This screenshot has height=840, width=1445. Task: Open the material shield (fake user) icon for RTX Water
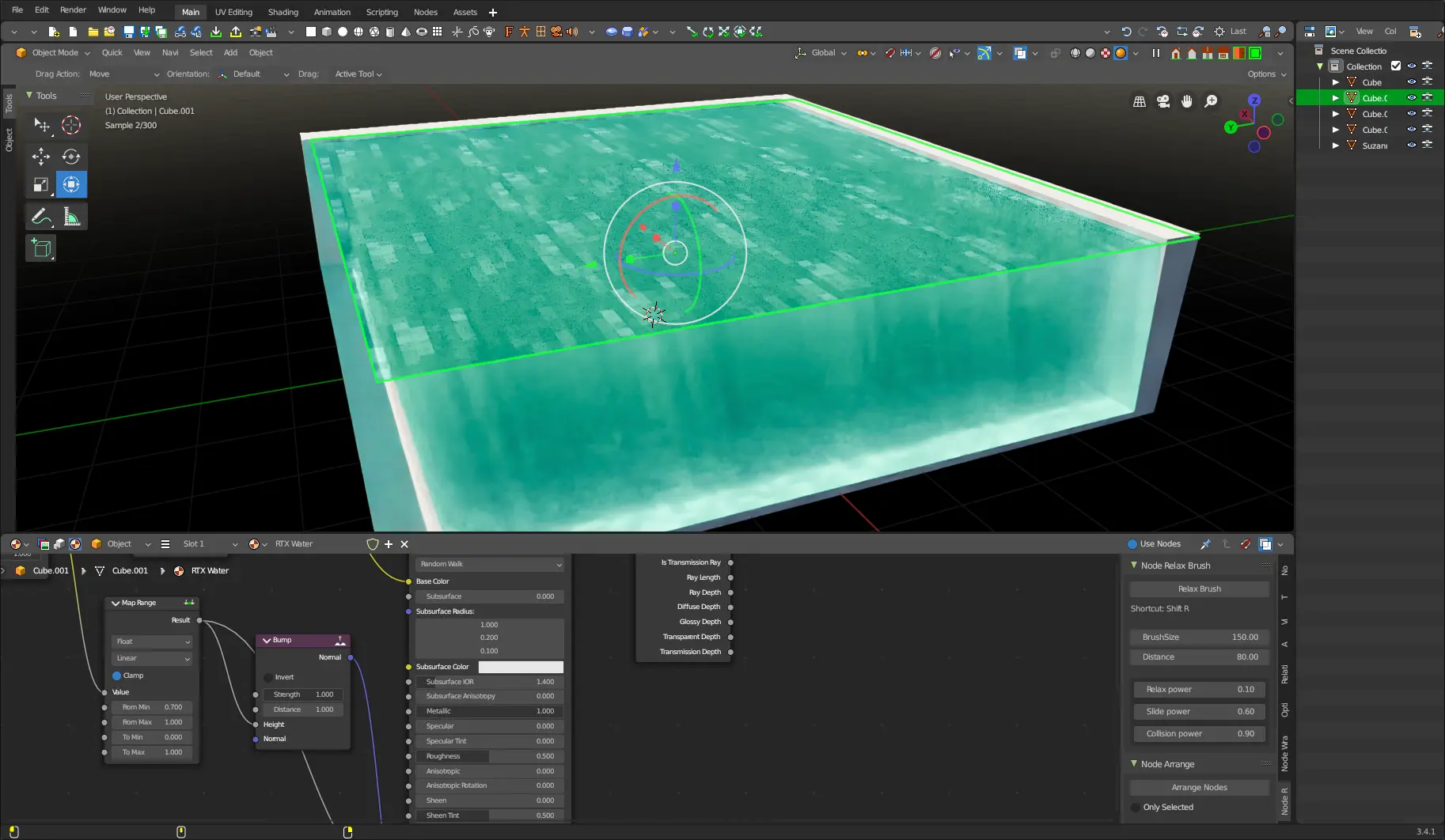coord(371,544)
